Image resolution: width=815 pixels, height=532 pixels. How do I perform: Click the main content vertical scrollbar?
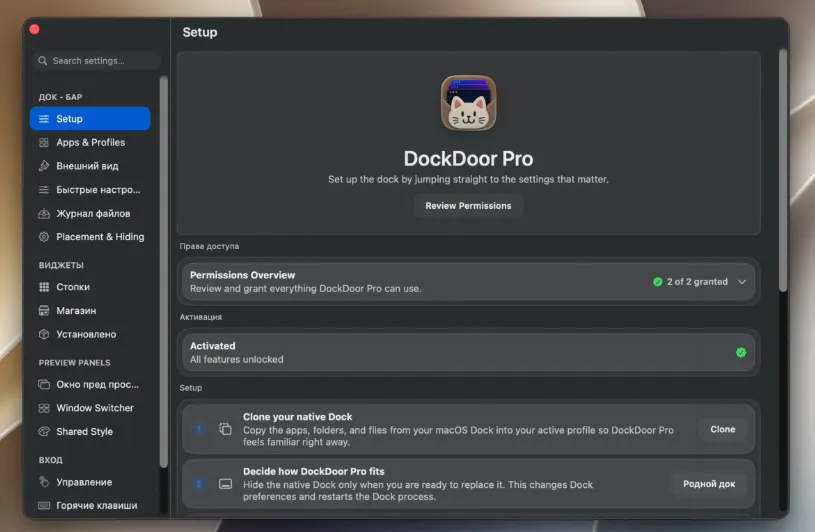(783, 170)
